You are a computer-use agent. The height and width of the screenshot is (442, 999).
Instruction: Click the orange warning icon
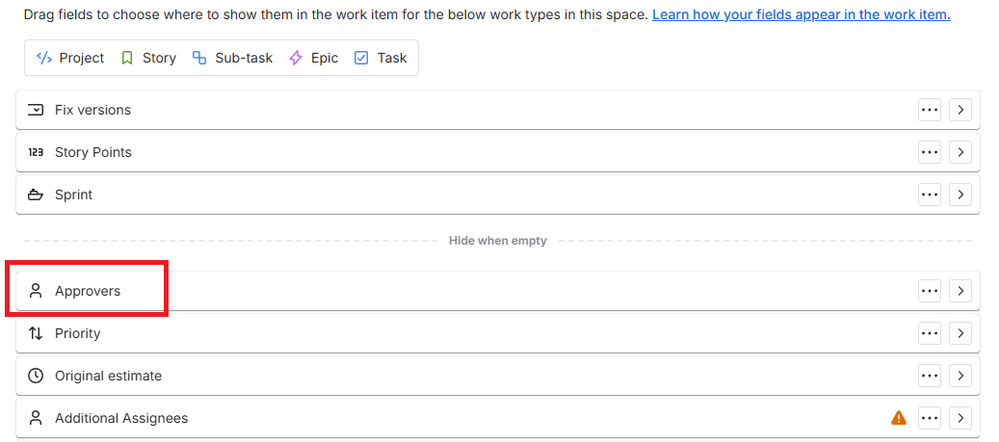tap(898, 418)
